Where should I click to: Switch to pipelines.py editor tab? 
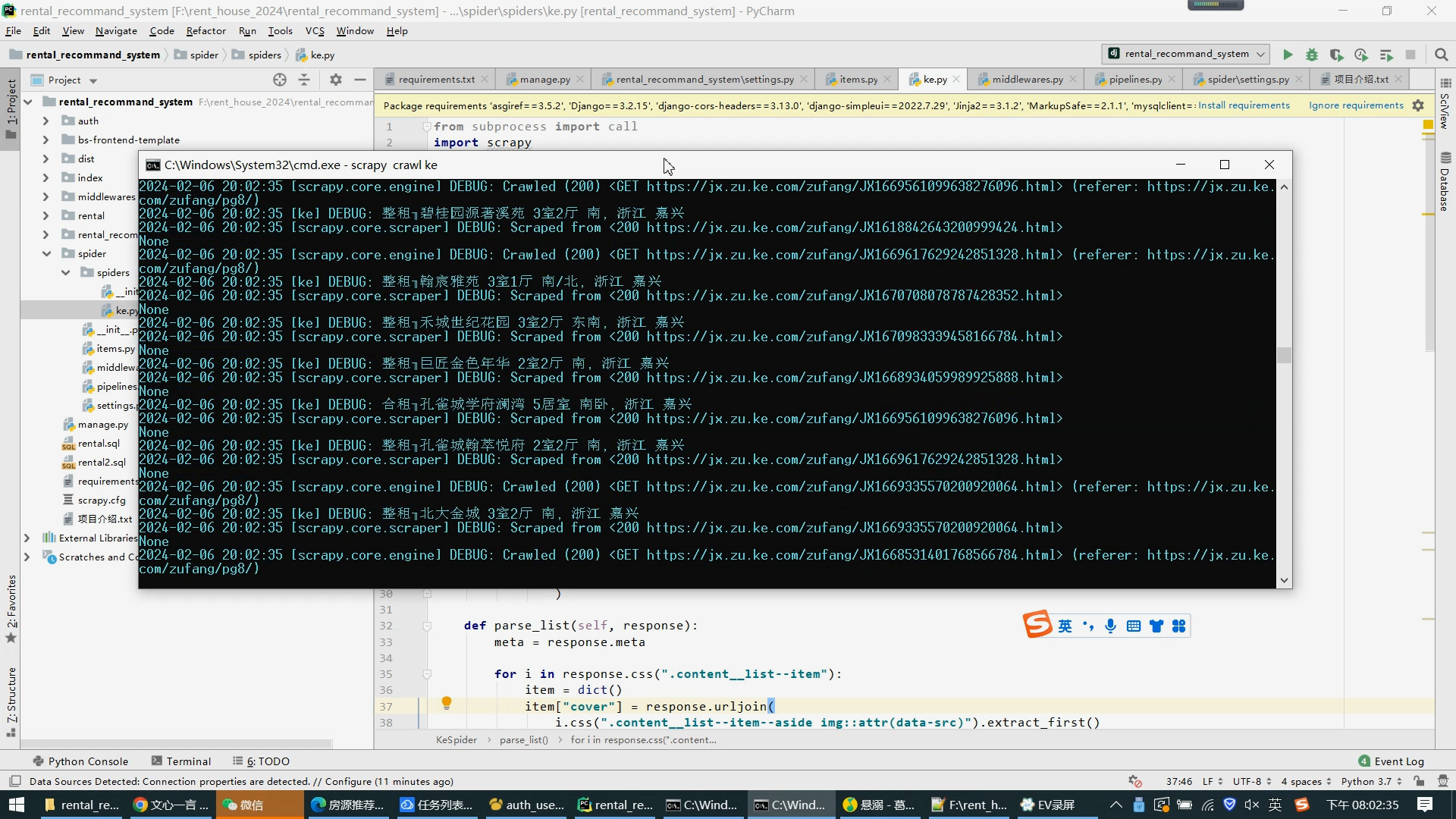(1134, 80)
